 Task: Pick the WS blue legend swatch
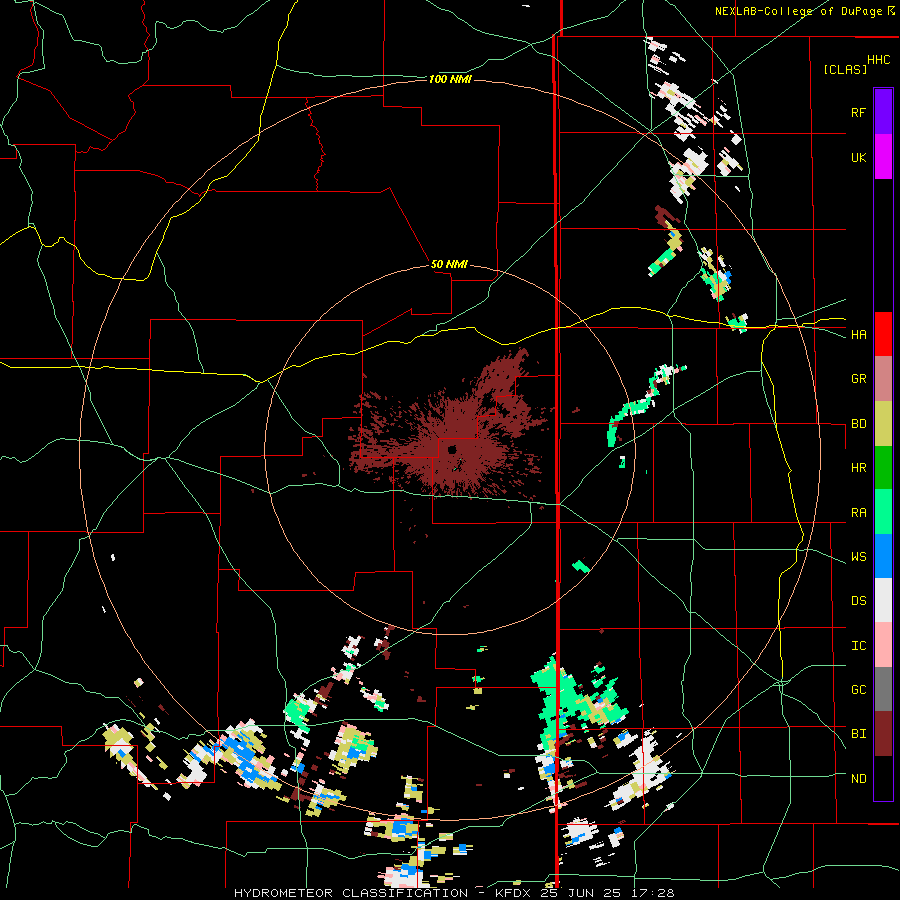pos(883,556)
